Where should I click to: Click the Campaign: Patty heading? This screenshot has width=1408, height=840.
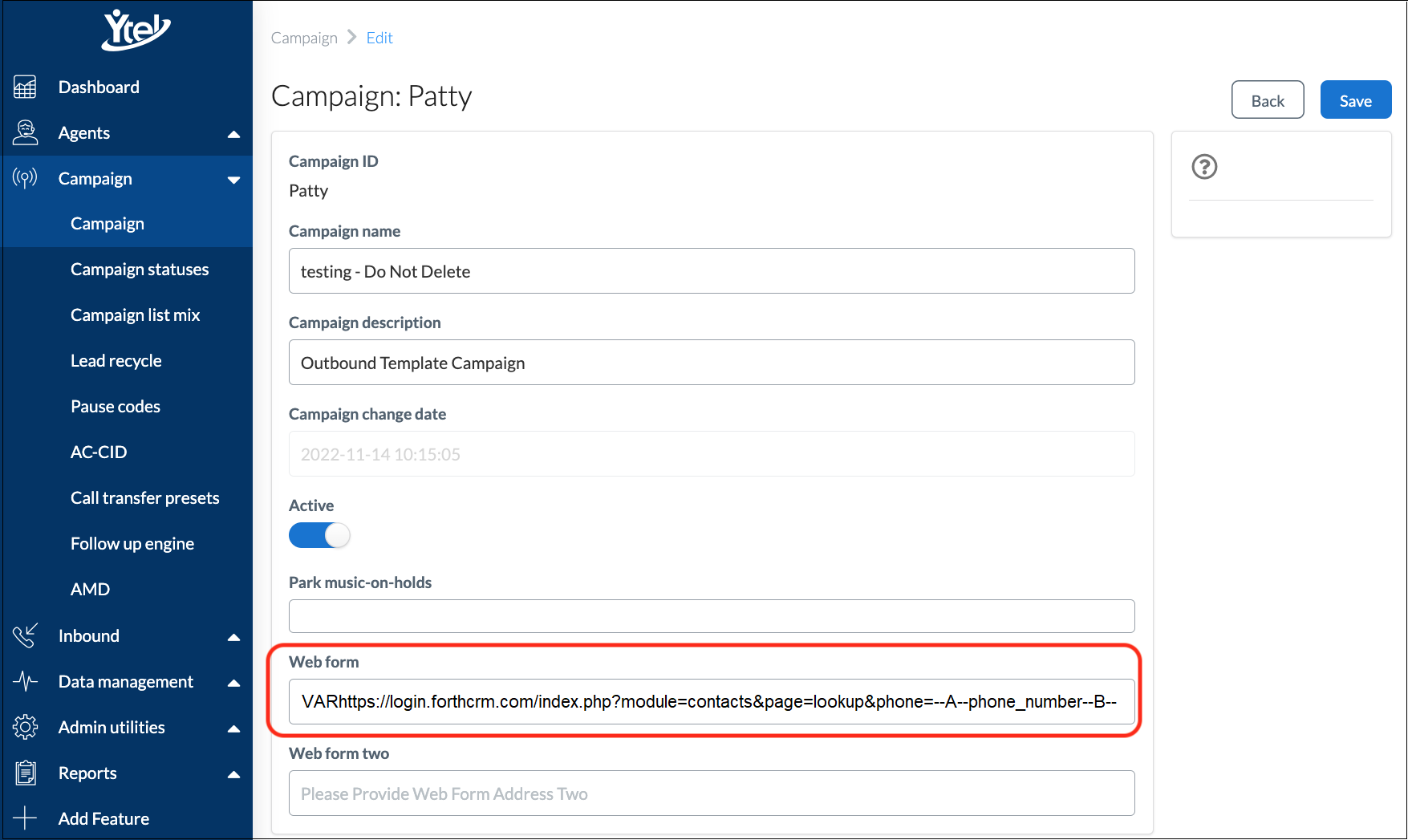click(x=371, y=96)
